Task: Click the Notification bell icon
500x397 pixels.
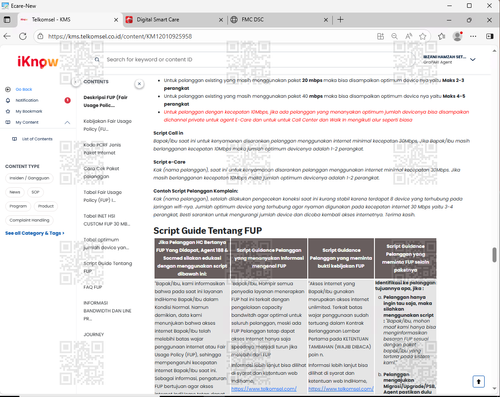Action: pos(8,100)
